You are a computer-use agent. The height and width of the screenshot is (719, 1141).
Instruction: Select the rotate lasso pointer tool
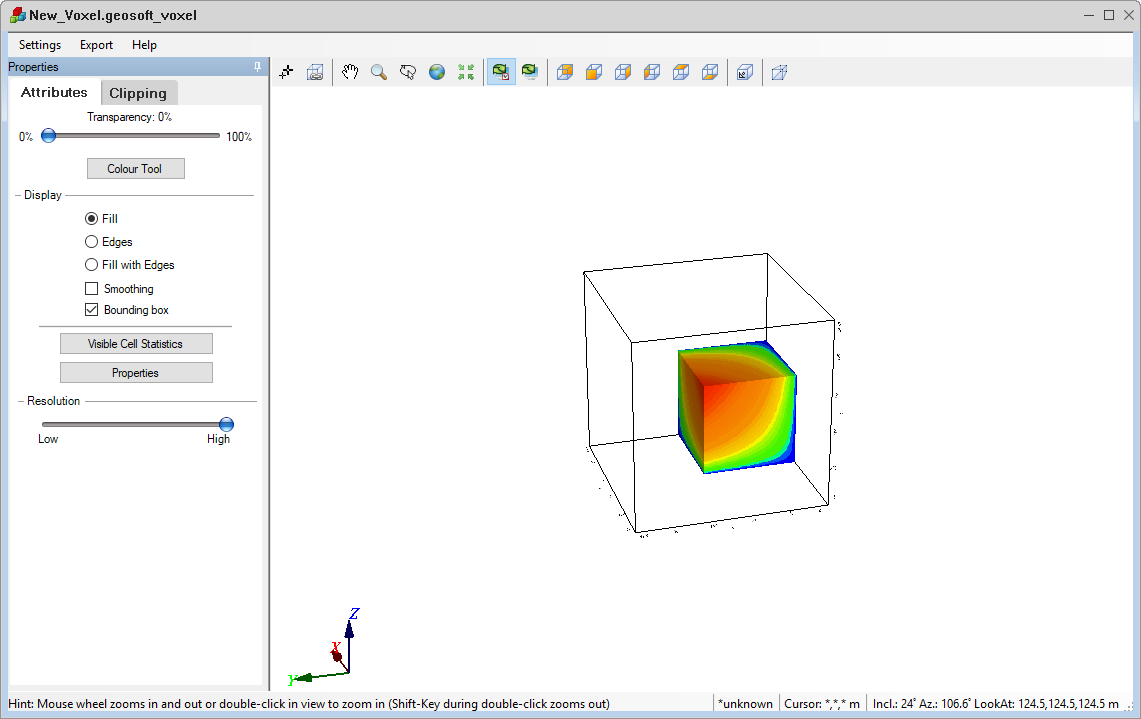(x=408, y=72)
